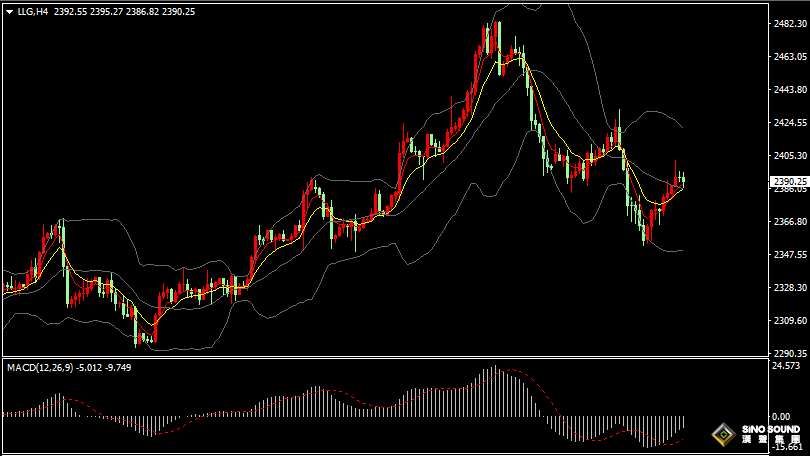Image resolution: width=810 pixels, height=456 pixels.
Task: Click the LLG,H4 symbol label
Action: point(31,12)
